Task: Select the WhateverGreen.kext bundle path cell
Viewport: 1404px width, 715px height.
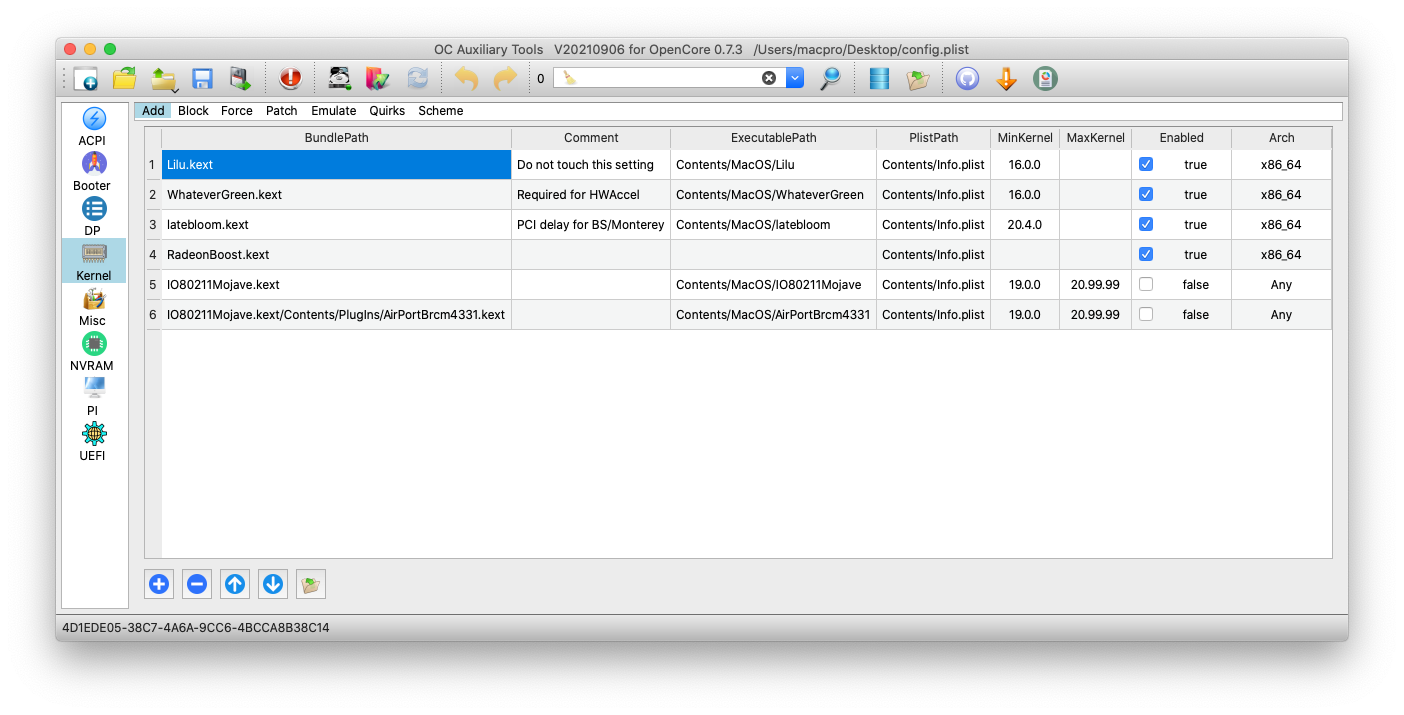Action: point(337,194)
